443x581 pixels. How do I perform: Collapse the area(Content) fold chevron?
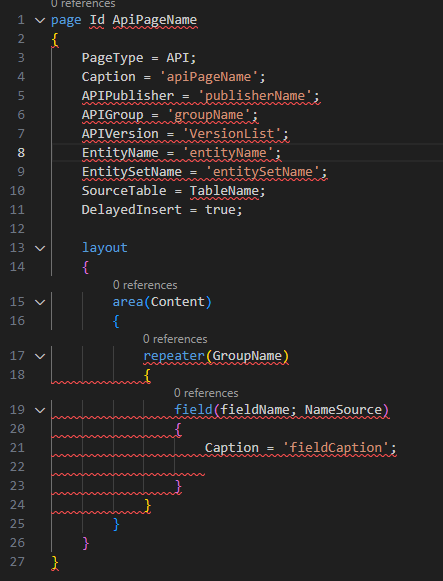[40, 302]
